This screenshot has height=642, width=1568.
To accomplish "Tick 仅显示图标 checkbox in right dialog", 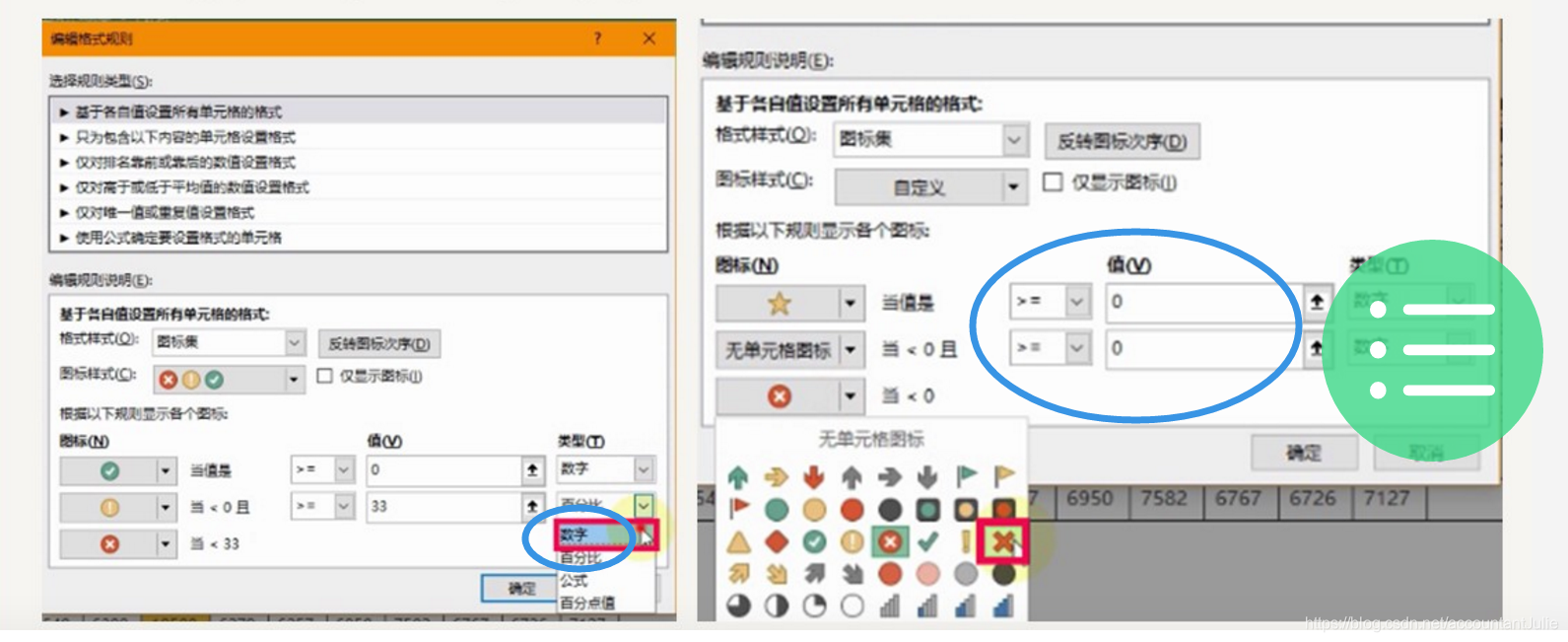I will click(1053, 182).
